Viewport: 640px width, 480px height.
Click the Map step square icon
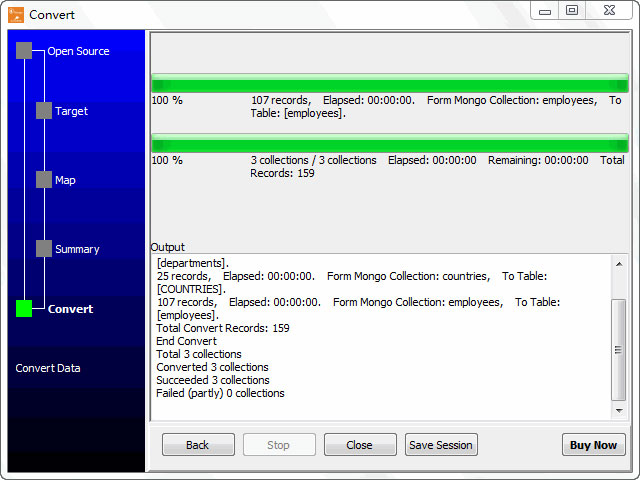point(44,180)
